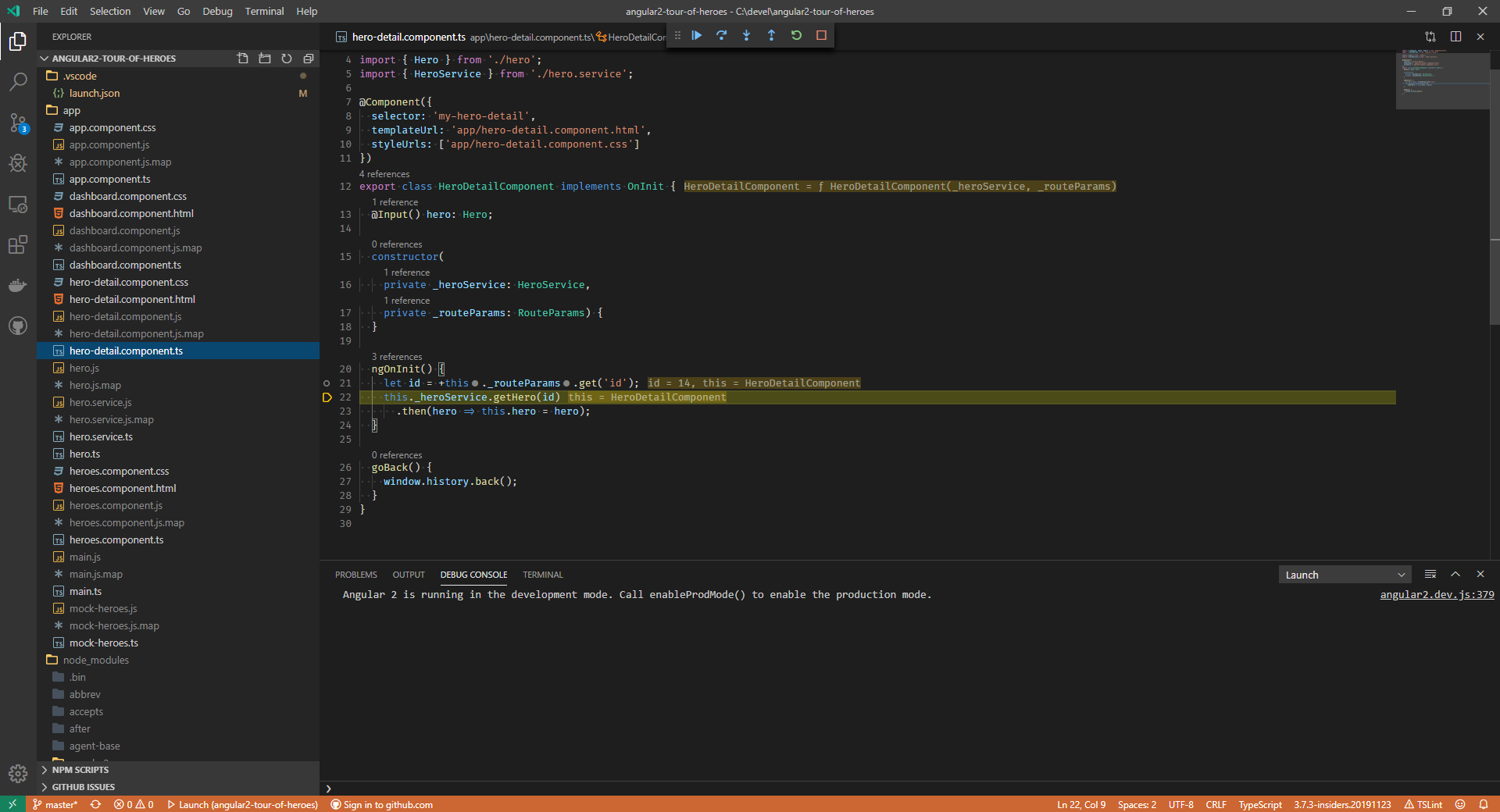Click the editor minimap
This screenshot has width=1500, height=812.
(1441, 78)
